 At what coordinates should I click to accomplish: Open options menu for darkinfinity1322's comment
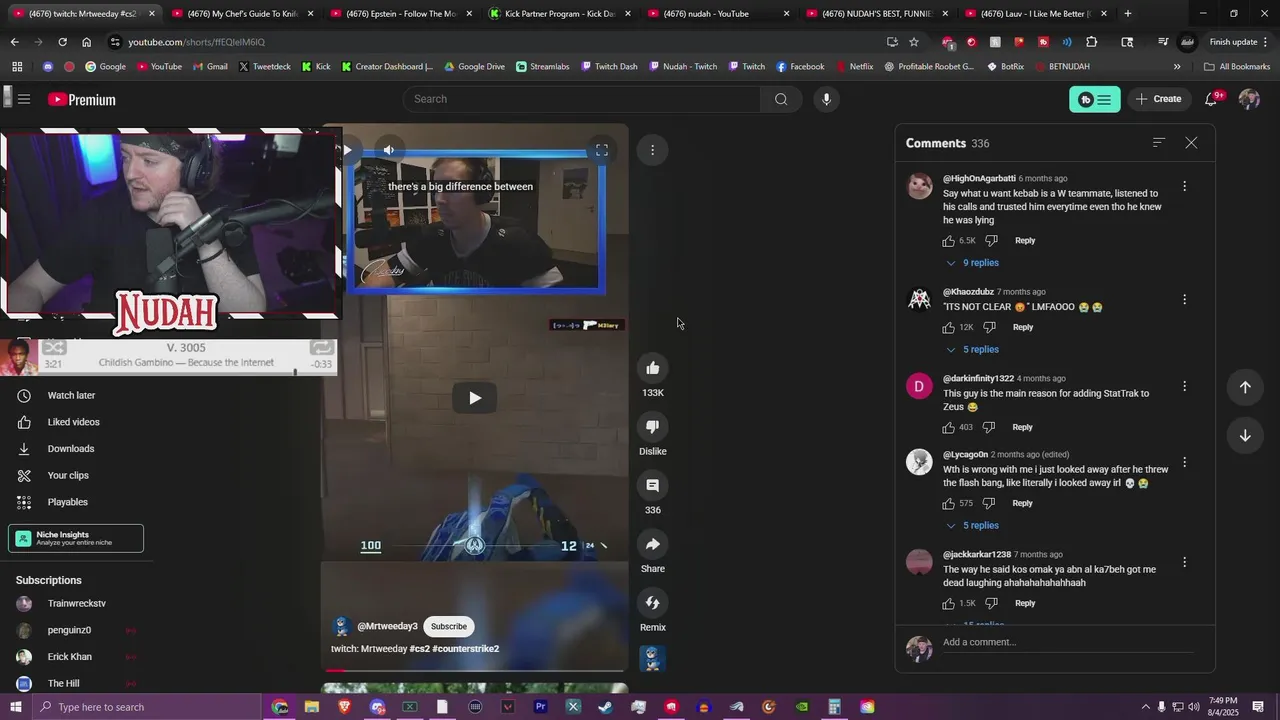click(1184, 386)
